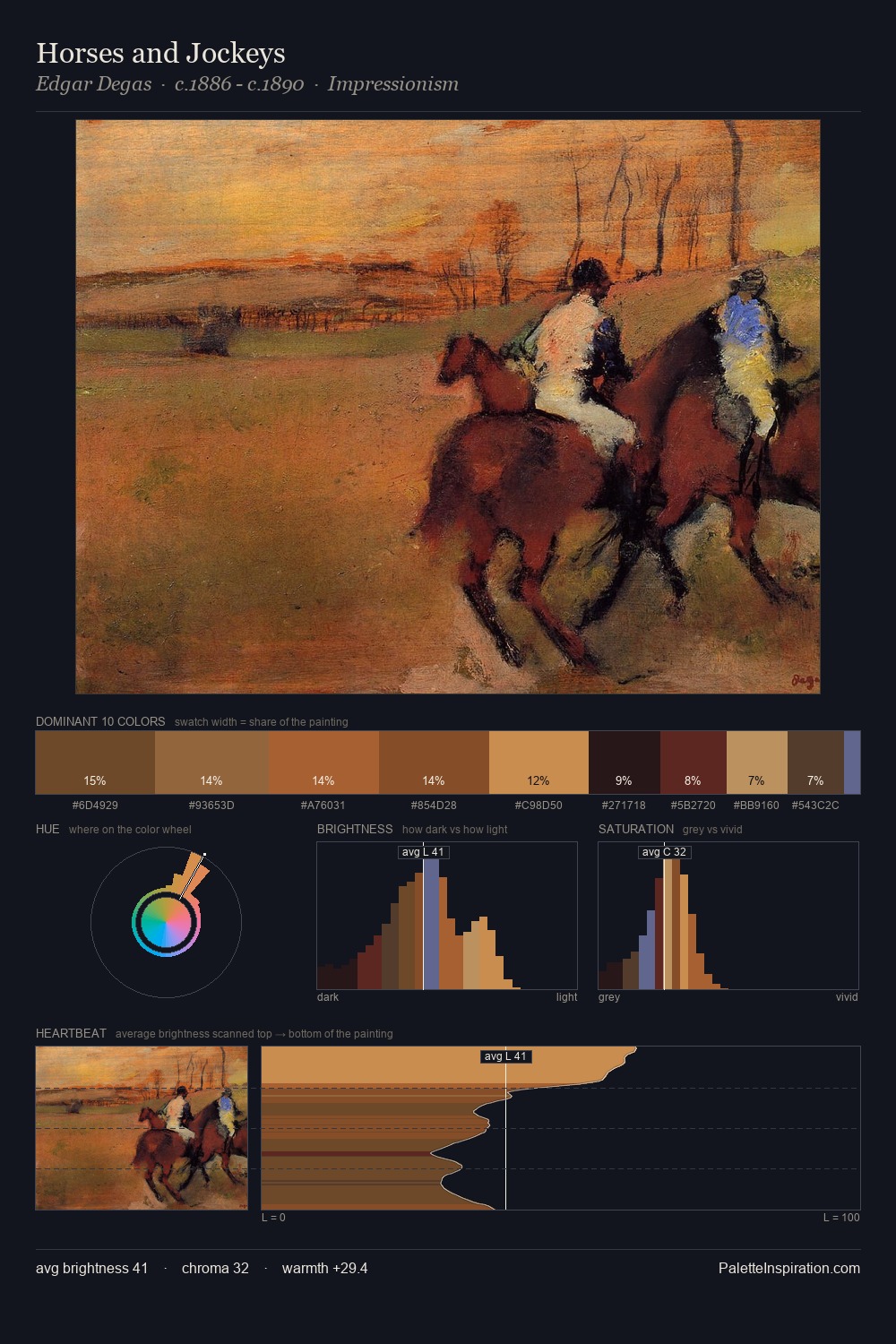
Task: Click the 'HUE' section heading
Action: 47,829
